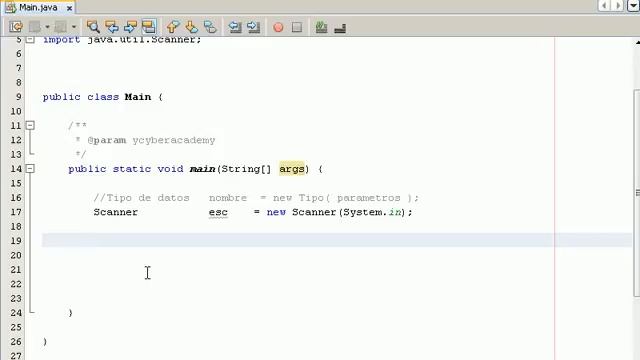This screenshot has height=360, width=640.
Task: Go to Next Bookmark down-arrow icon
Action: point(191,27)
